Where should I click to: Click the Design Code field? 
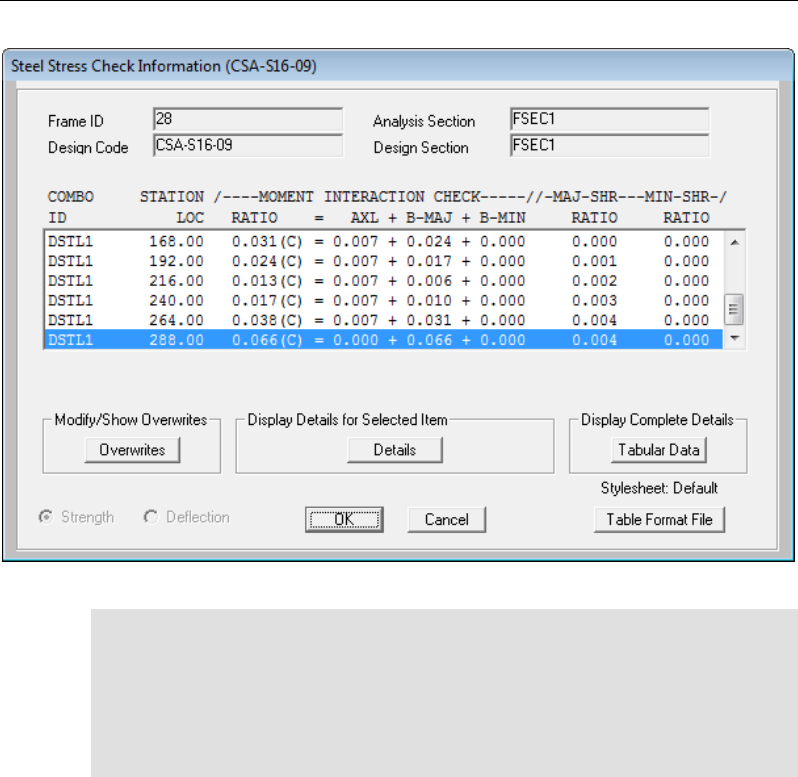tap(248, 146)
